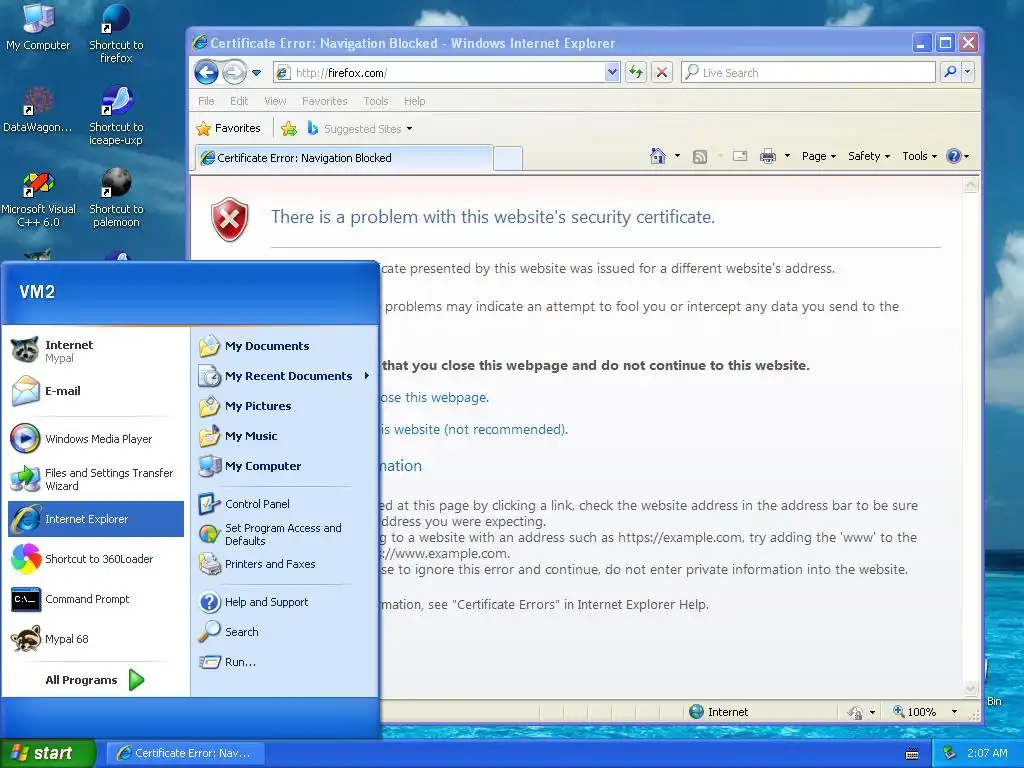The image size is (1024, 768).
Task: Open My Music folder
Action: (x=285, y=436)
